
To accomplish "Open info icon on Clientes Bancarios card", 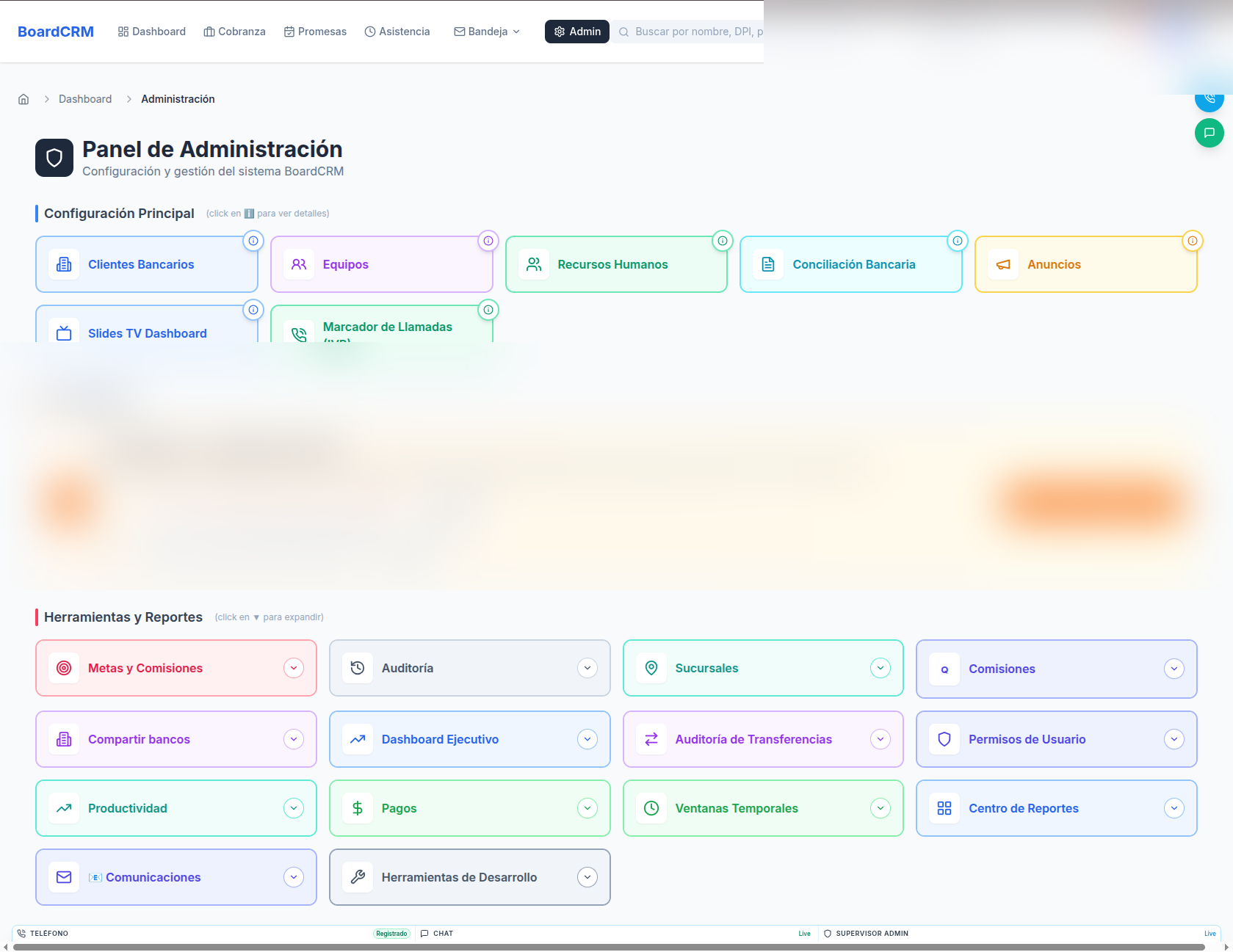I will [x=253, y=241].
